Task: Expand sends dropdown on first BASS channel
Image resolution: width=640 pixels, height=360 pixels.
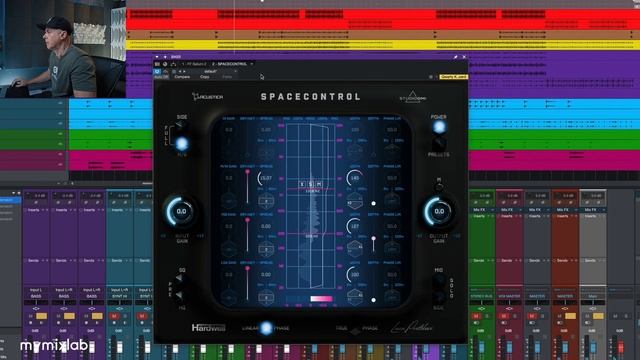Action: (x=47, y=260)
